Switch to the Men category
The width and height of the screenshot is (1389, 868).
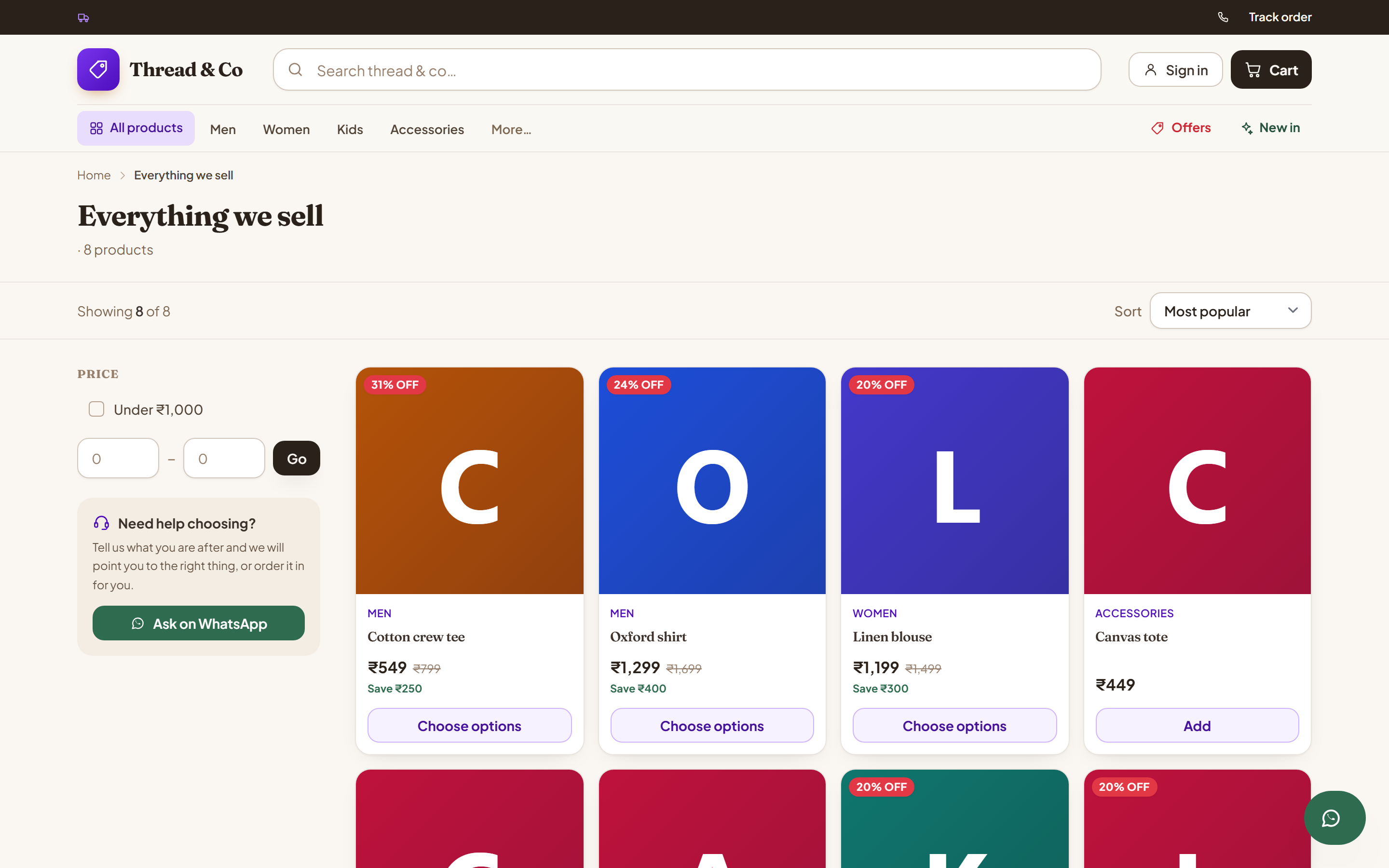tap(223, 130)
